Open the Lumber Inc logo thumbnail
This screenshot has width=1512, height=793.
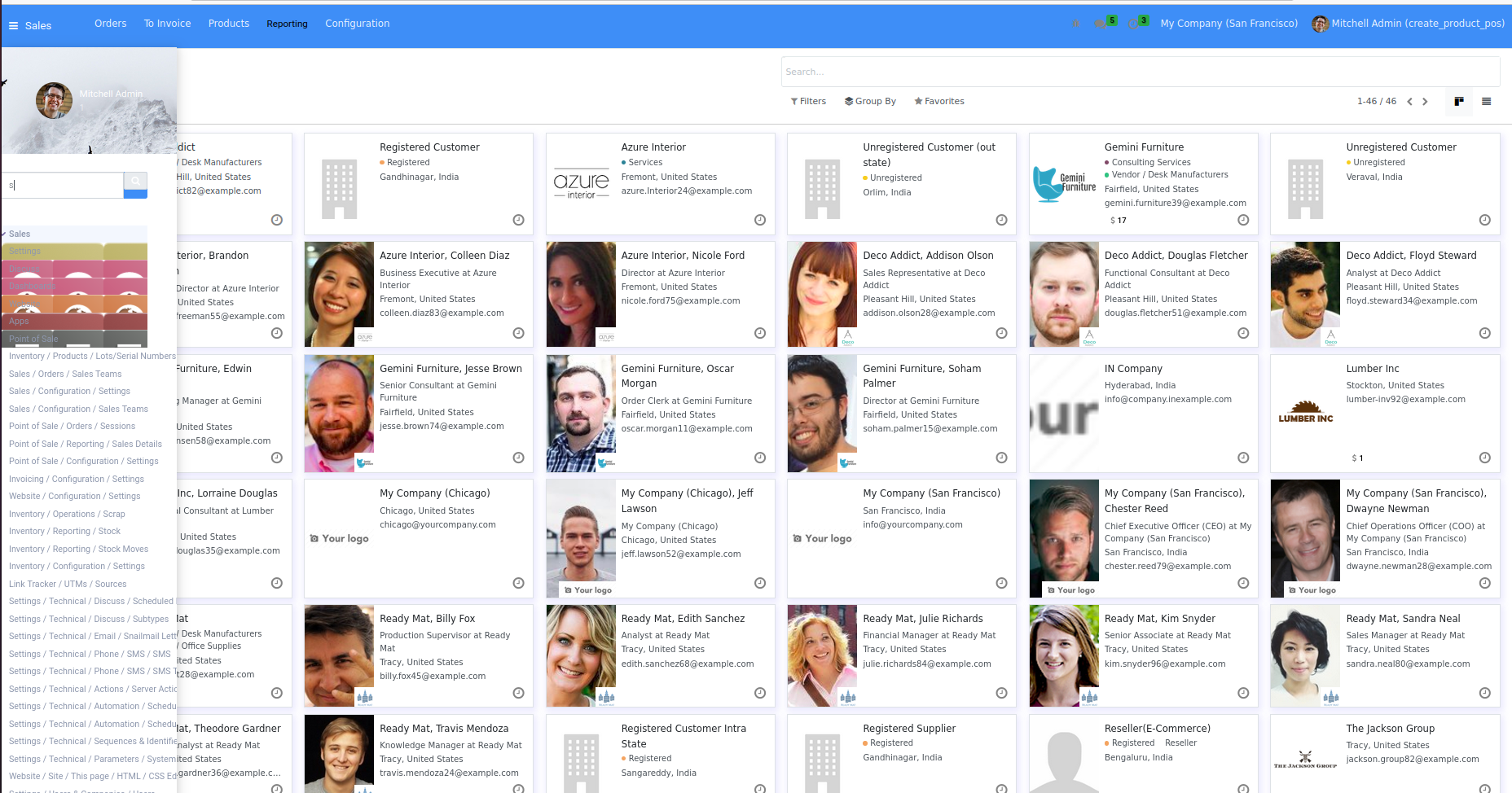pos(1305,414)
